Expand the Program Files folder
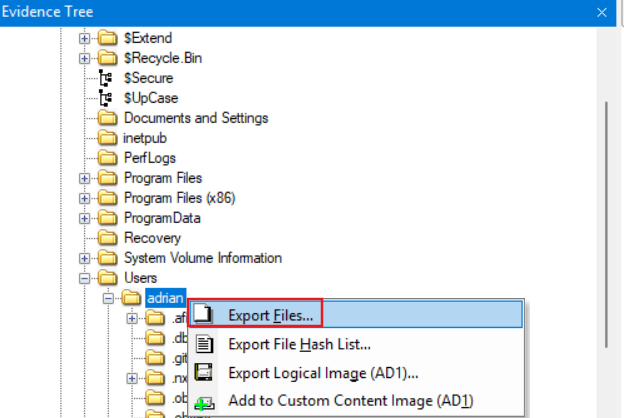 tap(85, 178)
